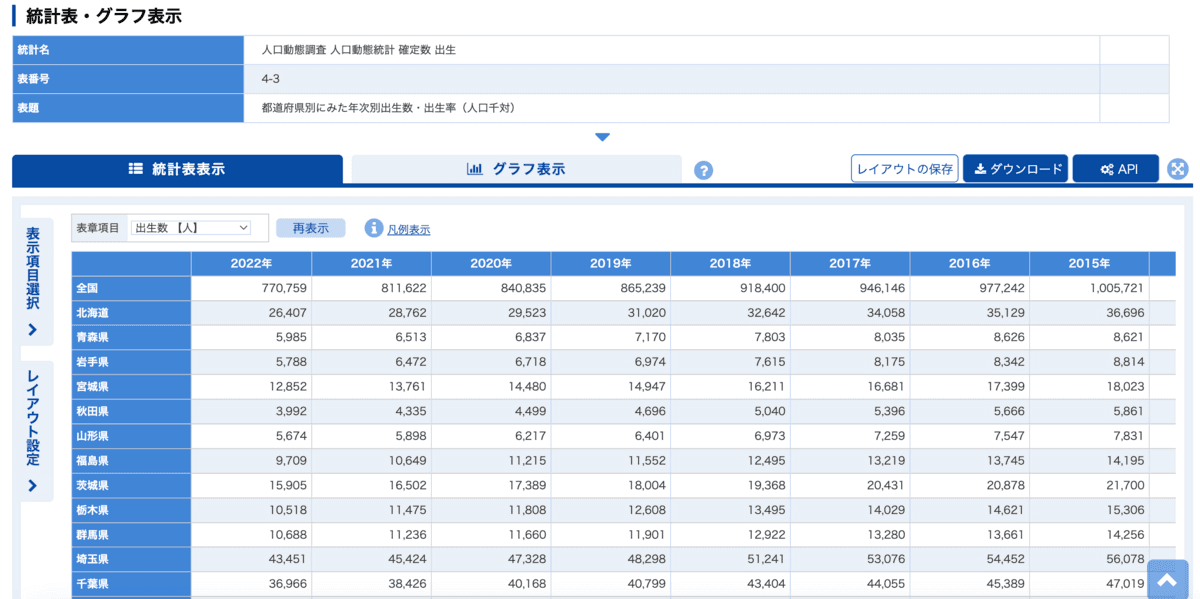Click the 茨城県 row header

point(131,485)
